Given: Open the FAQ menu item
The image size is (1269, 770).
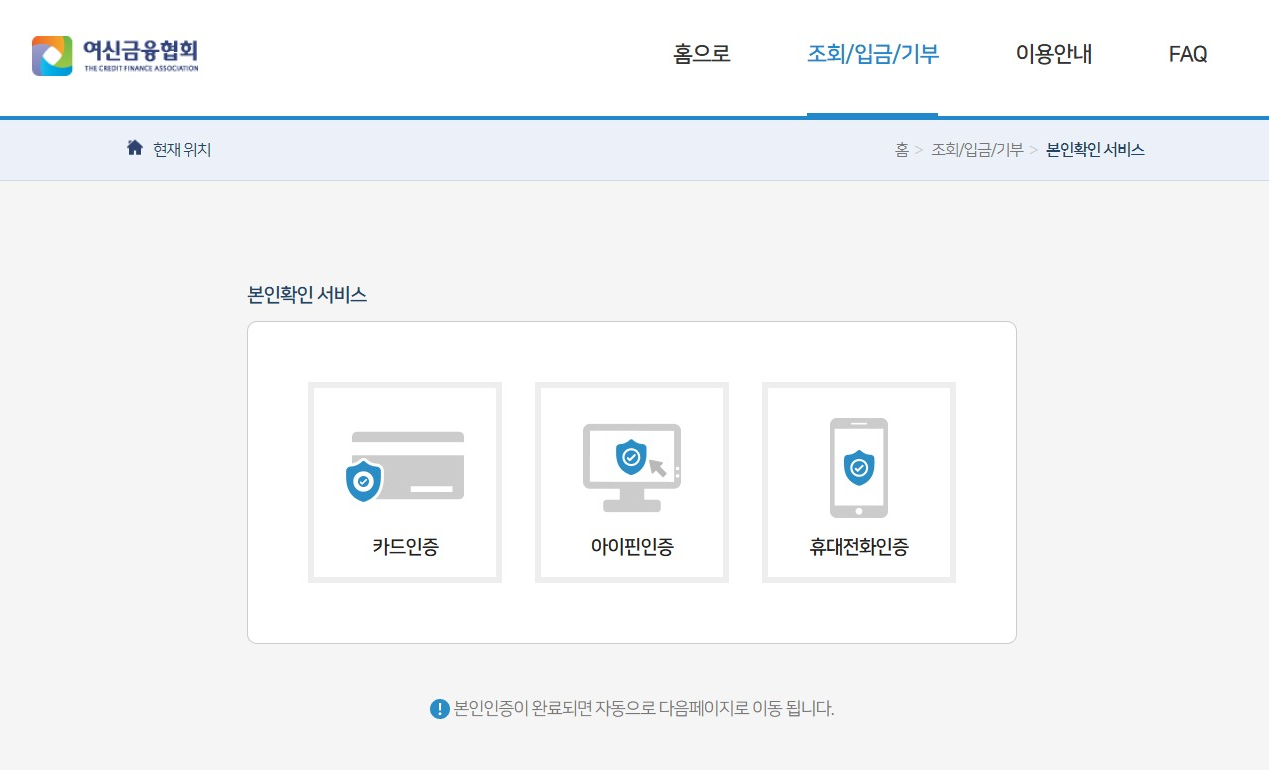Looking at the screenshot, I should (x=1188, y=54).
